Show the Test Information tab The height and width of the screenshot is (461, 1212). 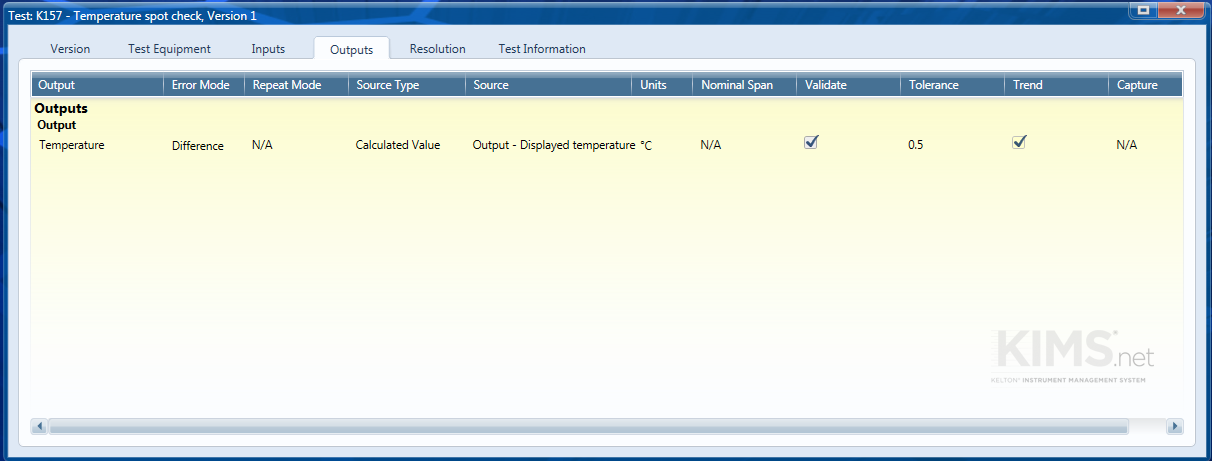pyautogui.click(x=542, y=49)
